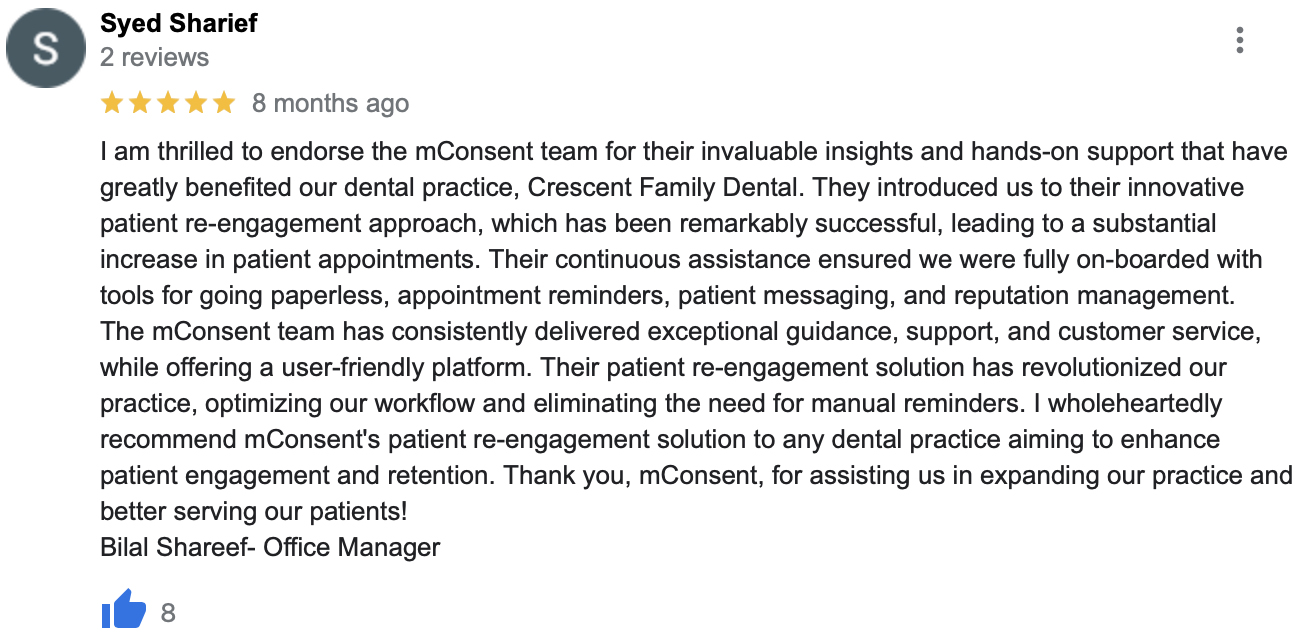Click the fifth gold rating star

(x=224, y=103)
